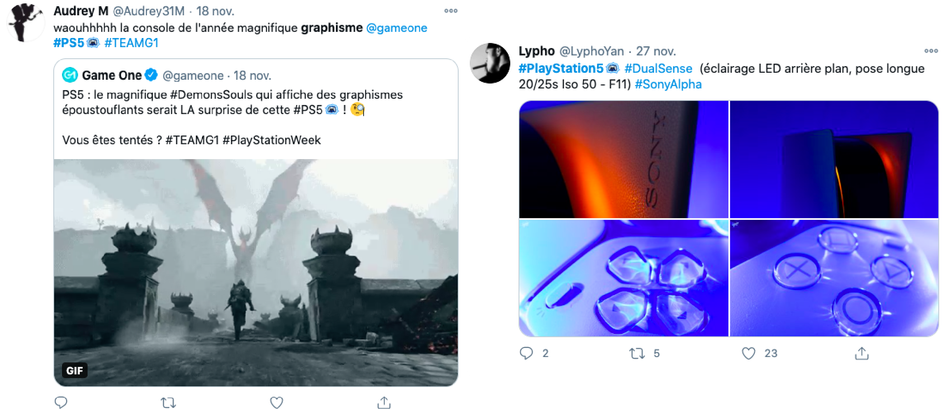Image resolution: width=947 pixels, height=412 pixels.
Task: Retweet Audrey M's PS5 tweet
Action: pyautogui.click(x=169, y=402)
